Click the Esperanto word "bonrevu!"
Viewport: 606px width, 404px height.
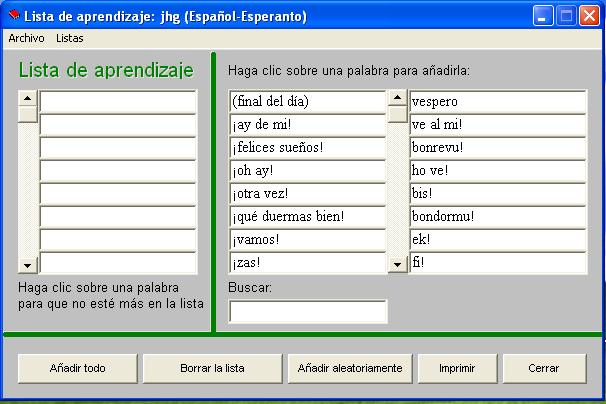(498, 148)
